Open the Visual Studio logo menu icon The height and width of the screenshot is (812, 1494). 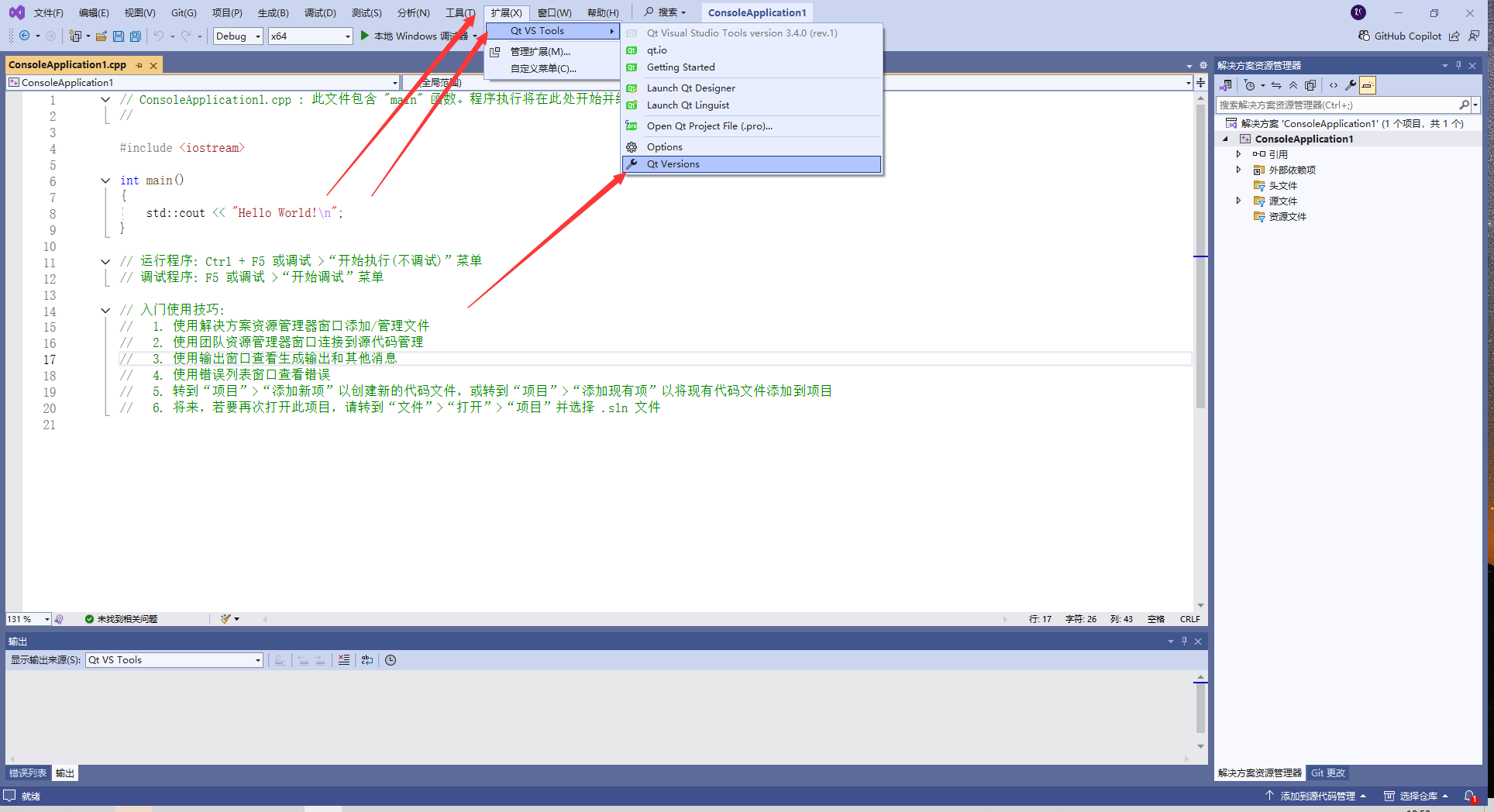pos(16,12)
